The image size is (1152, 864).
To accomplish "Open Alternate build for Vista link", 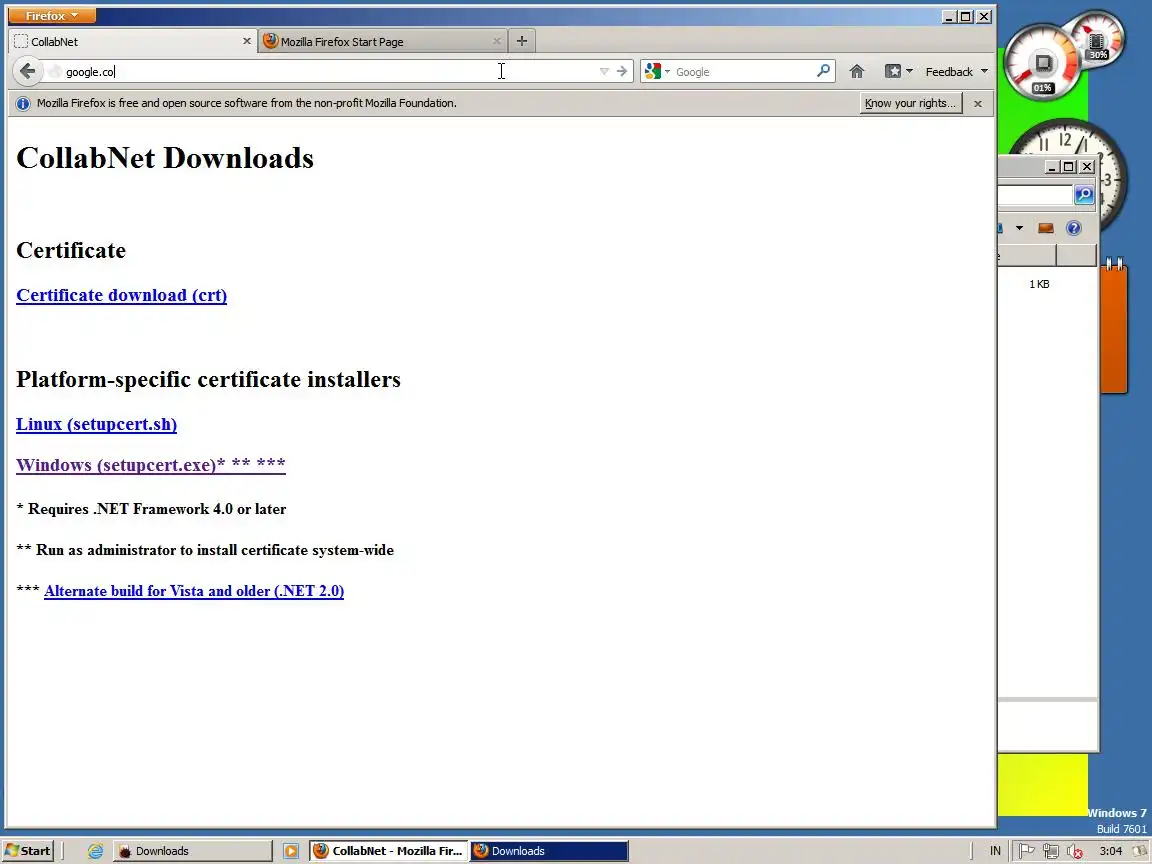I will [x=194, y=591].
